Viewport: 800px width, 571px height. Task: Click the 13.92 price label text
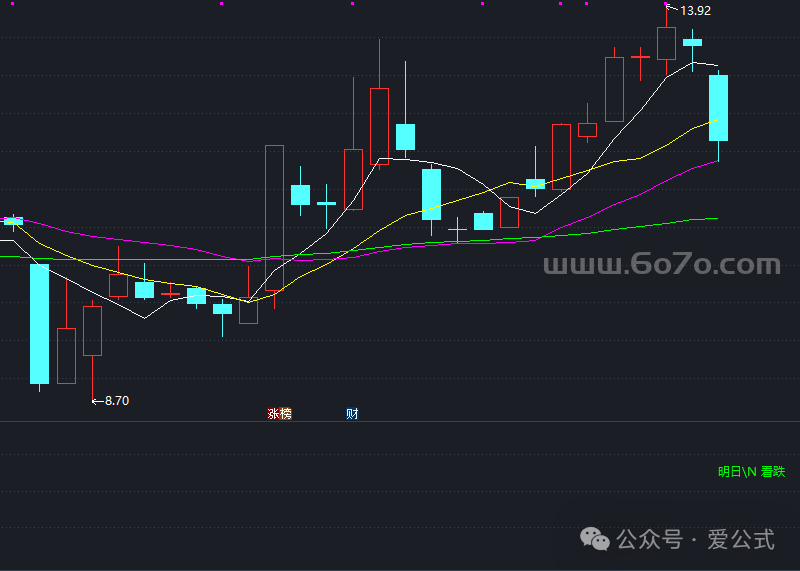695,11
